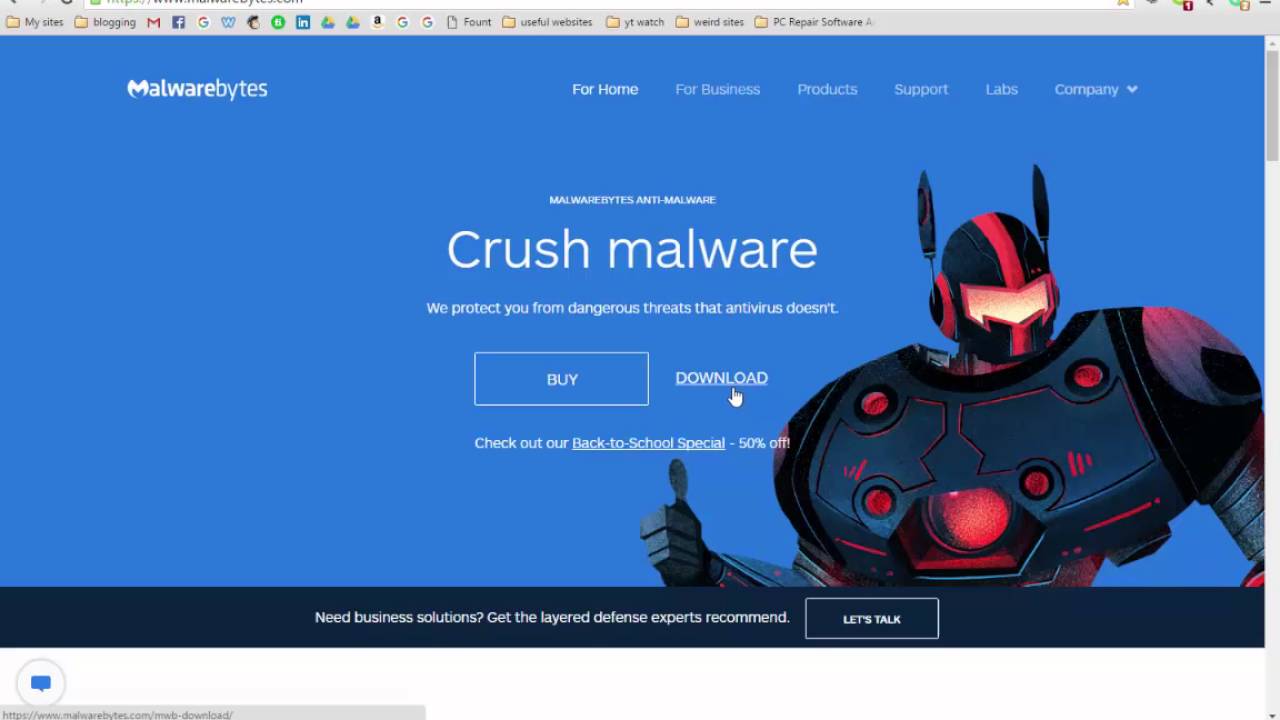Open the My sites bookmark folder

[35, 22]
